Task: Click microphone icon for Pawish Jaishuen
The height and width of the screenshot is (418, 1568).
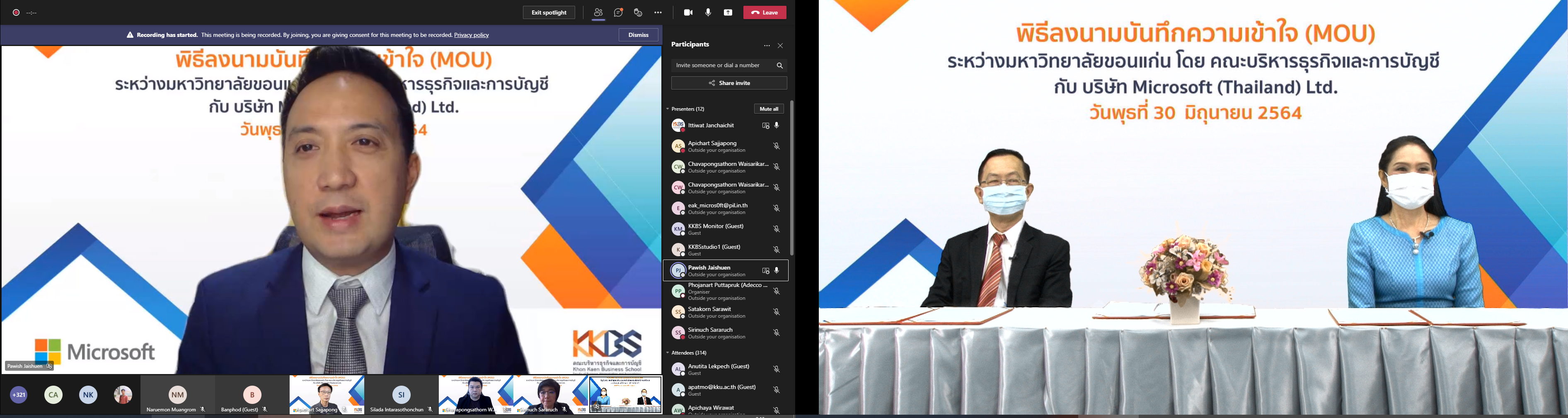Action: pyautogui.click(x=777, y=270)
